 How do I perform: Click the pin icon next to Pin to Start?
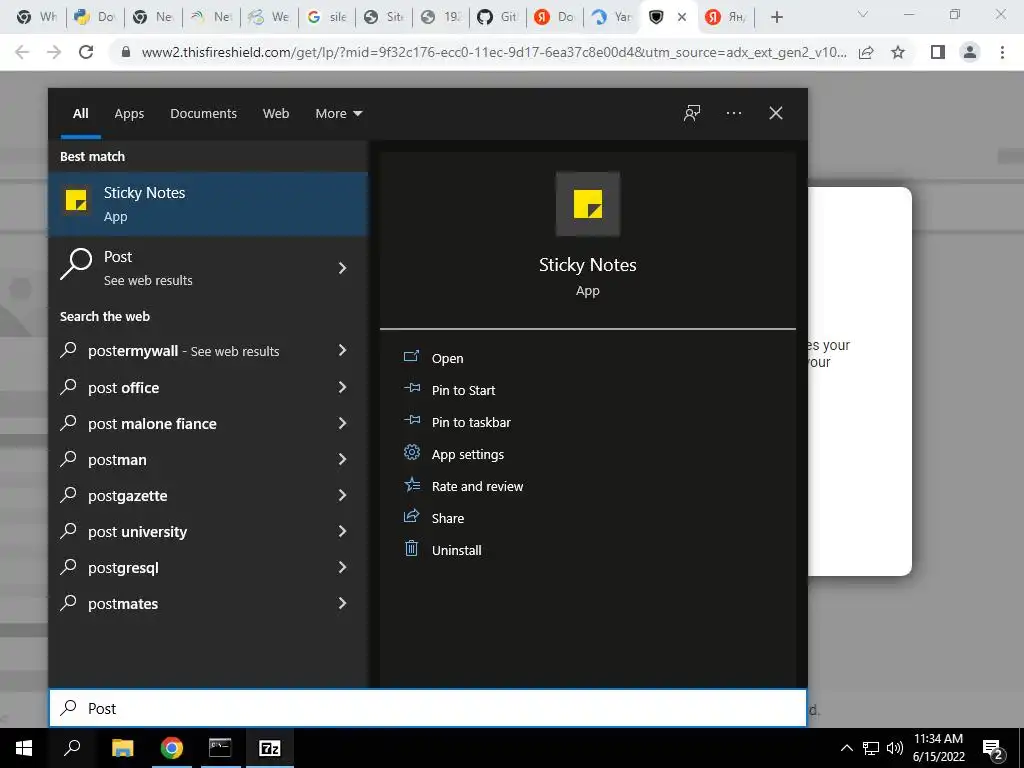click(411, 388)
